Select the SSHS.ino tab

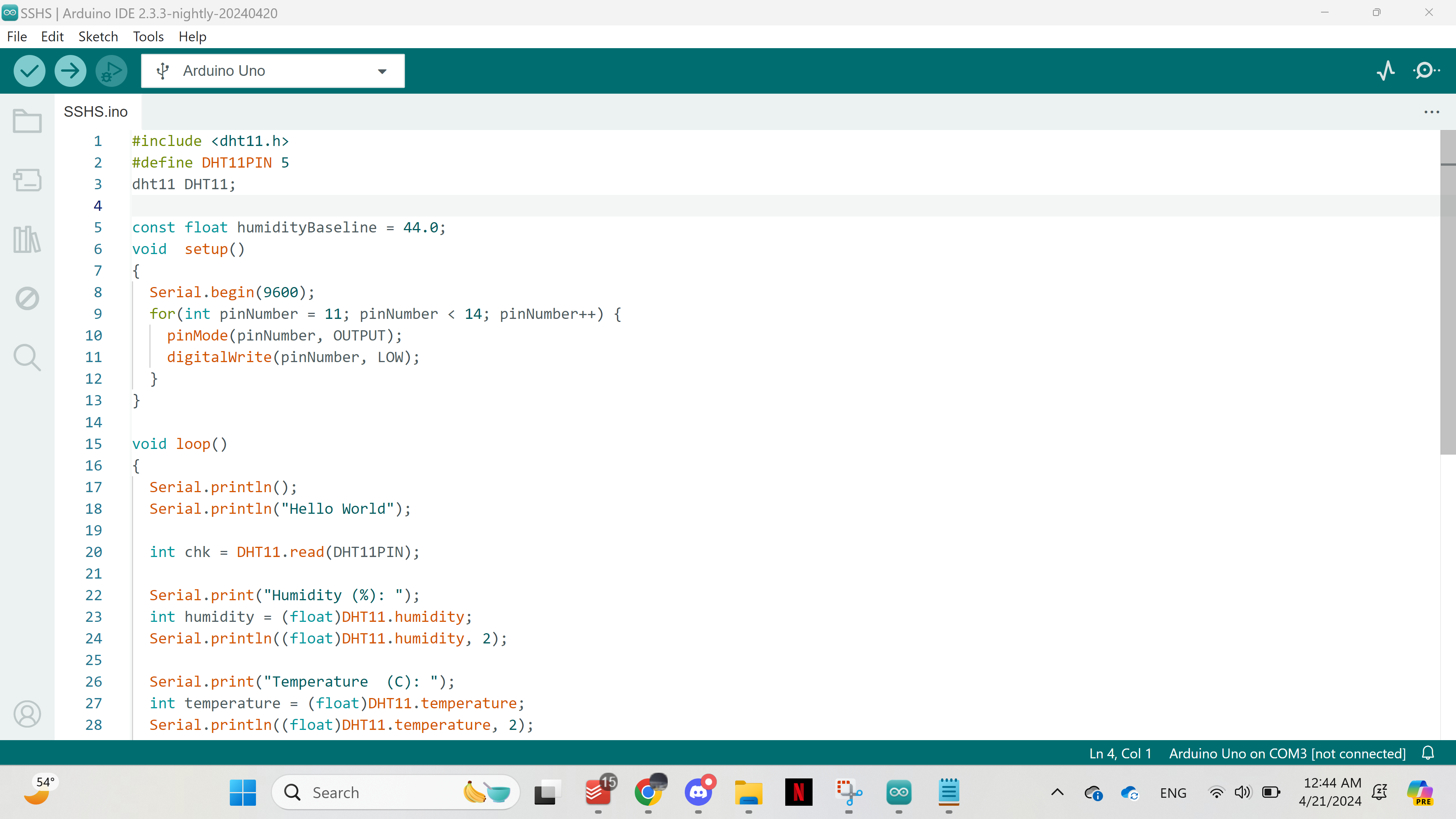pos(96,112)
